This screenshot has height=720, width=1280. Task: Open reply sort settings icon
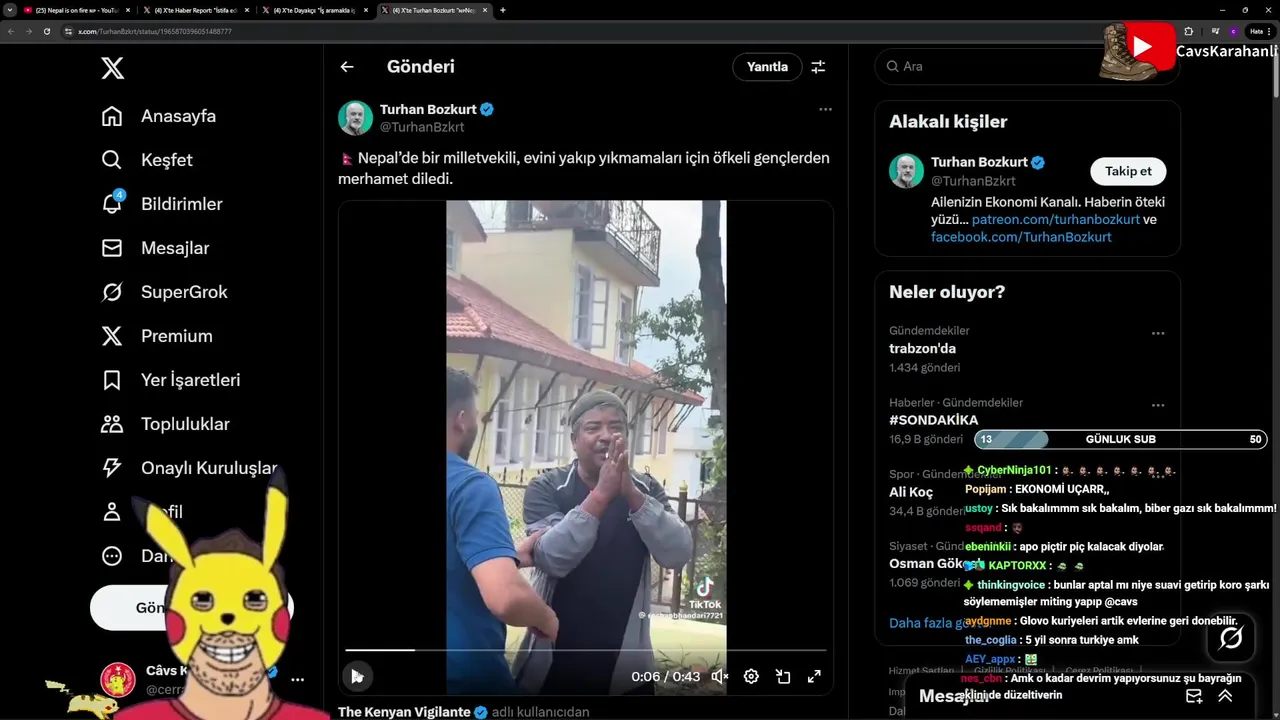[818, 67]
